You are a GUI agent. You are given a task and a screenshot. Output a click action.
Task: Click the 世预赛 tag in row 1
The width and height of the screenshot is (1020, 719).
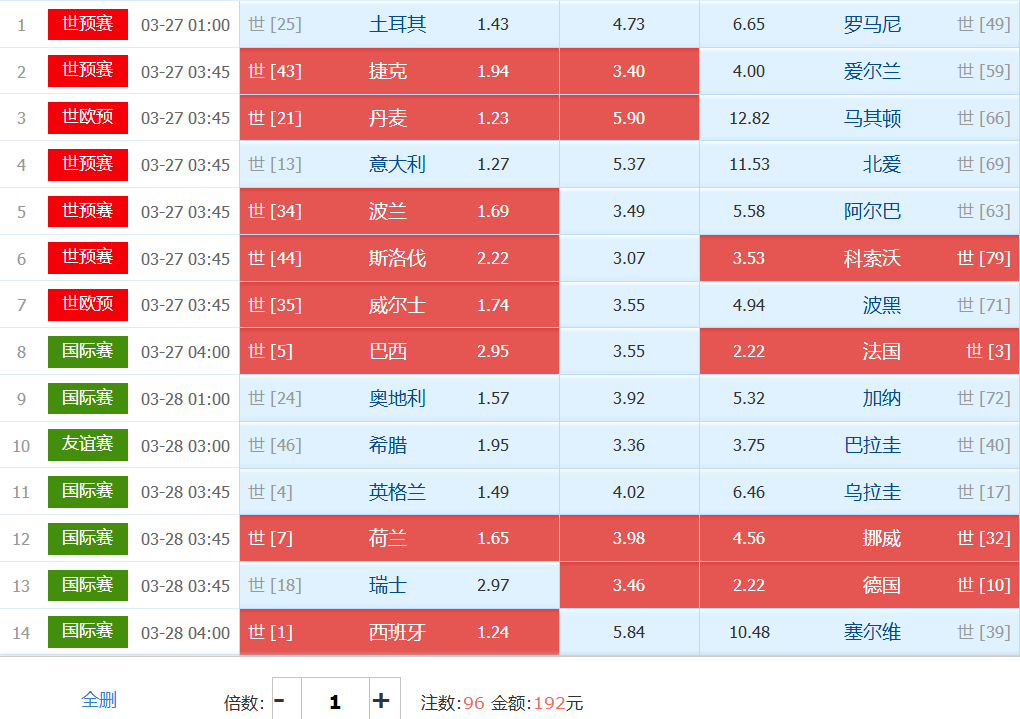pos(88,24)
